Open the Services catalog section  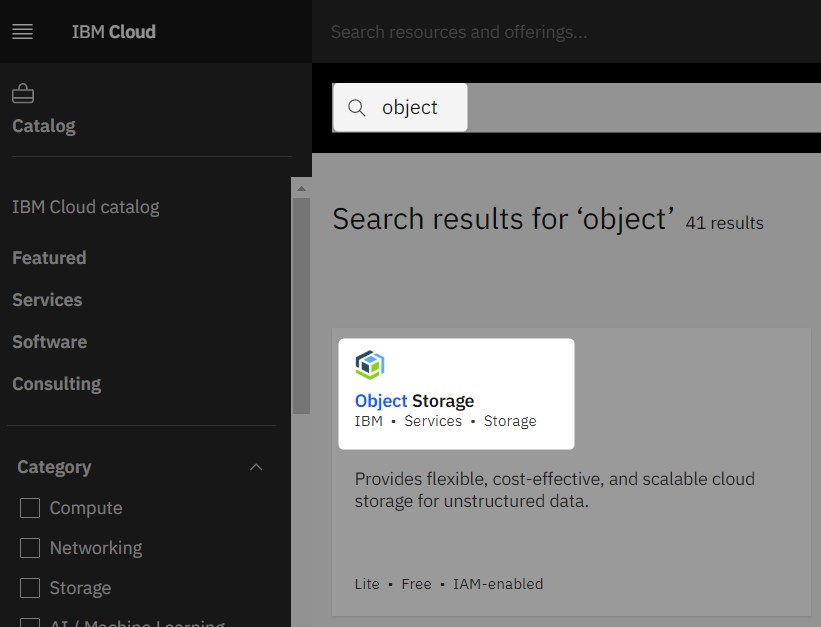point(47,300)
